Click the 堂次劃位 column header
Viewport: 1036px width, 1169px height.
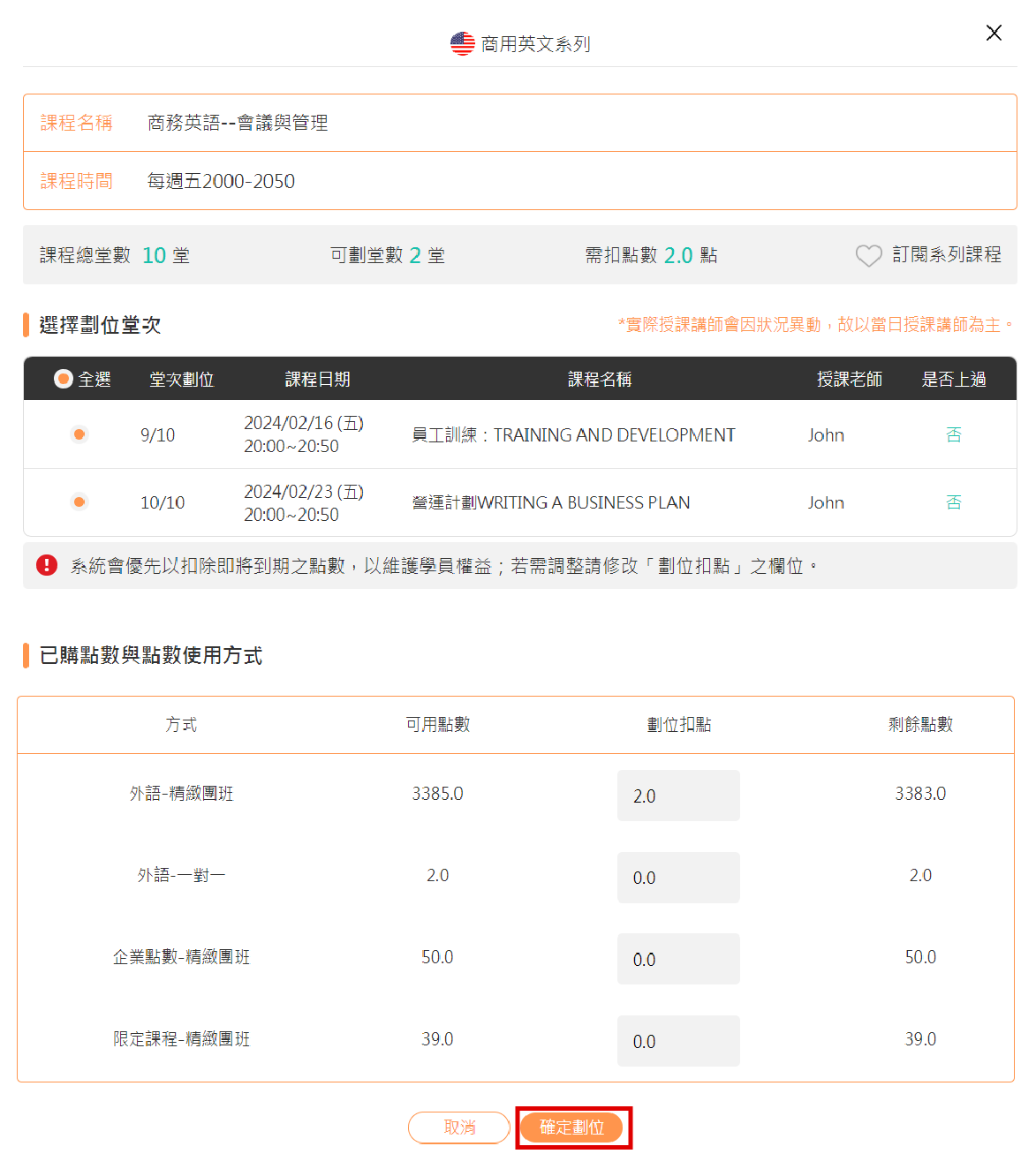pos(182,379)
